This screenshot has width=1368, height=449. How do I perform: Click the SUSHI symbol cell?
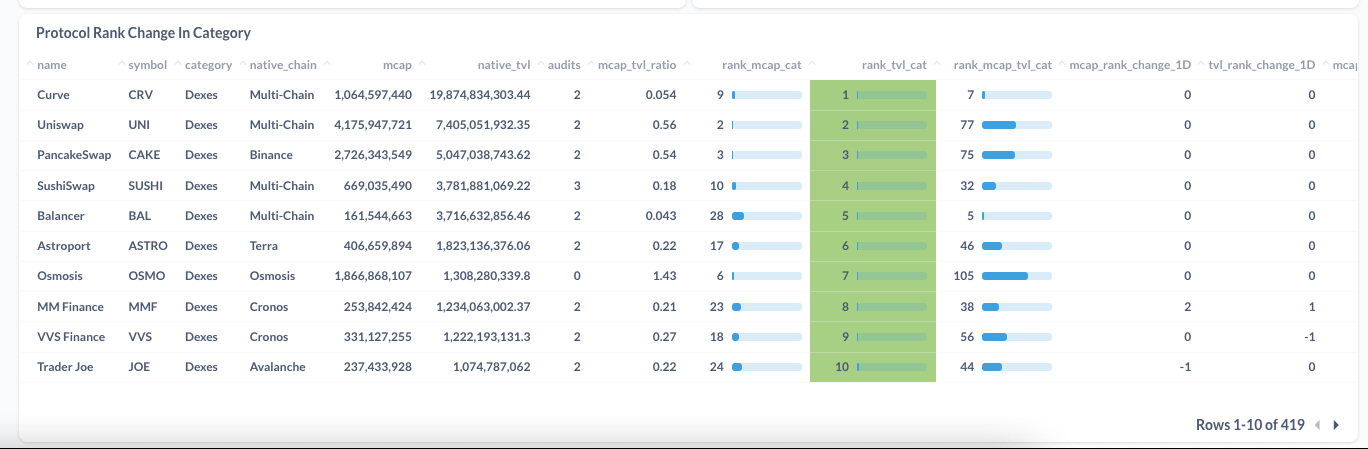[146, 186]
